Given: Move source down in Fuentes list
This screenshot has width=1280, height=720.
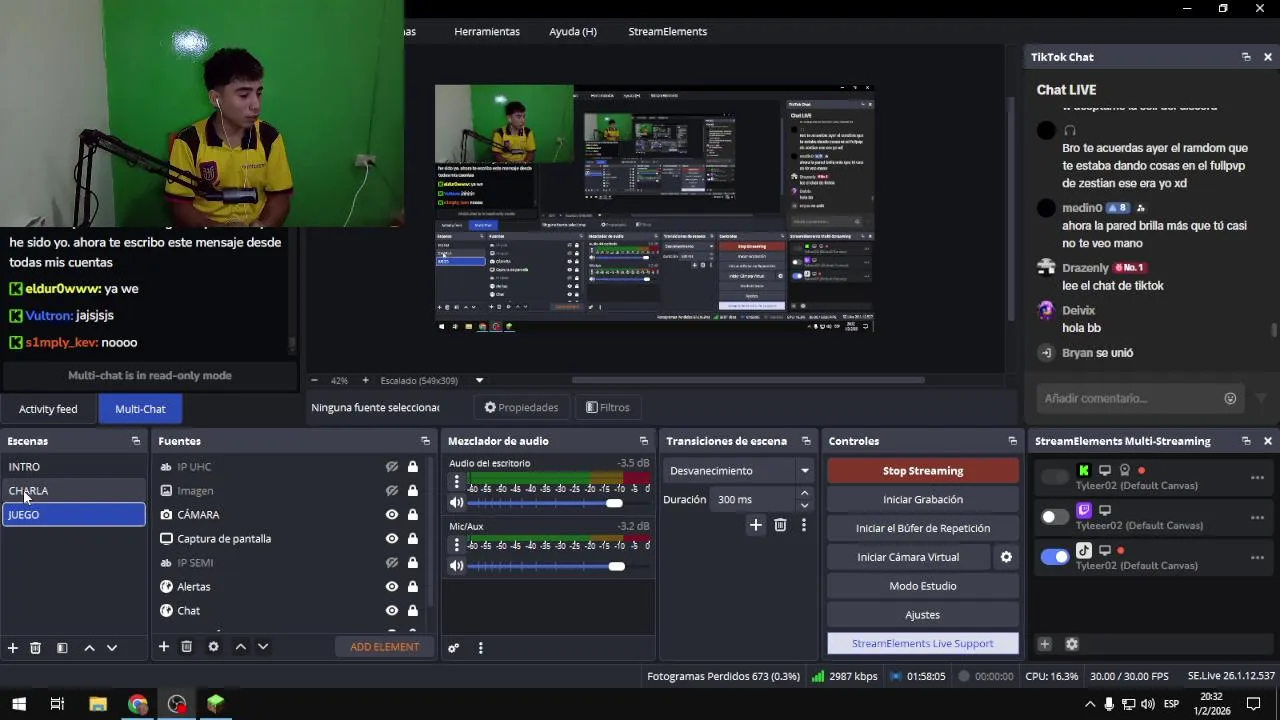Looking at the screenshot, I should click(x=263, y=647).
